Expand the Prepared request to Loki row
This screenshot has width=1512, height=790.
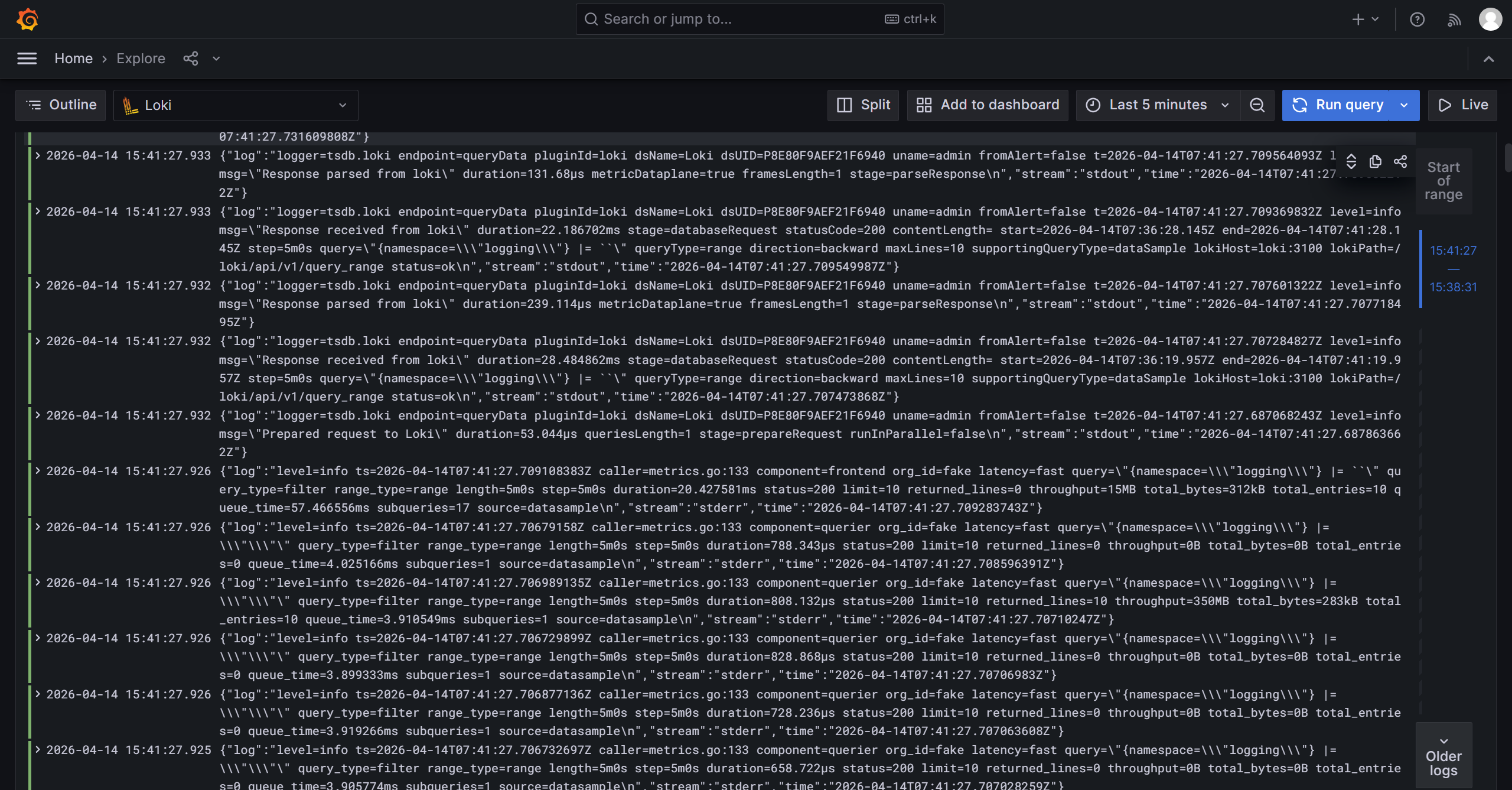pyautogui.click(x=38, y=415)
